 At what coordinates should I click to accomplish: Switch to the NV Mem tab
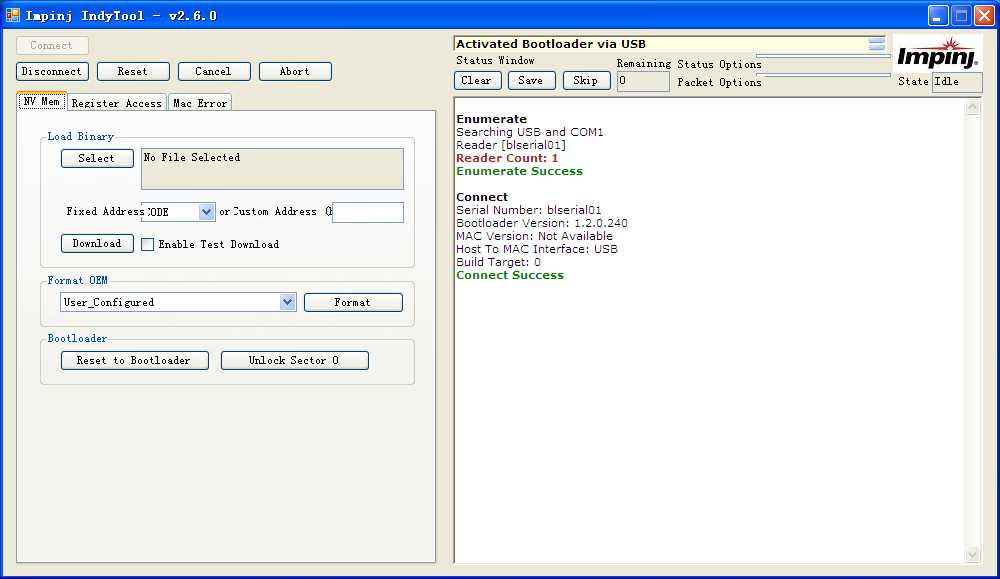pyautogui.click(x=42, y=101)
